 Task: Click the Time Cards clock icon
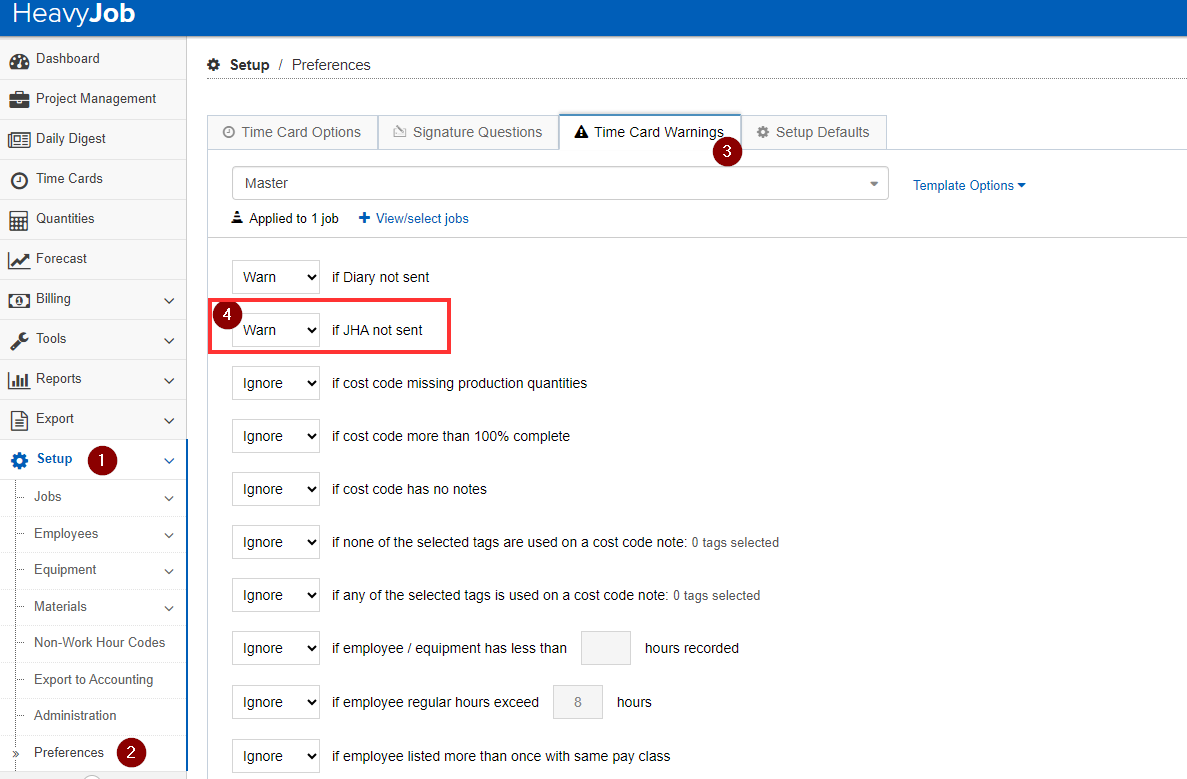(19, 180)
